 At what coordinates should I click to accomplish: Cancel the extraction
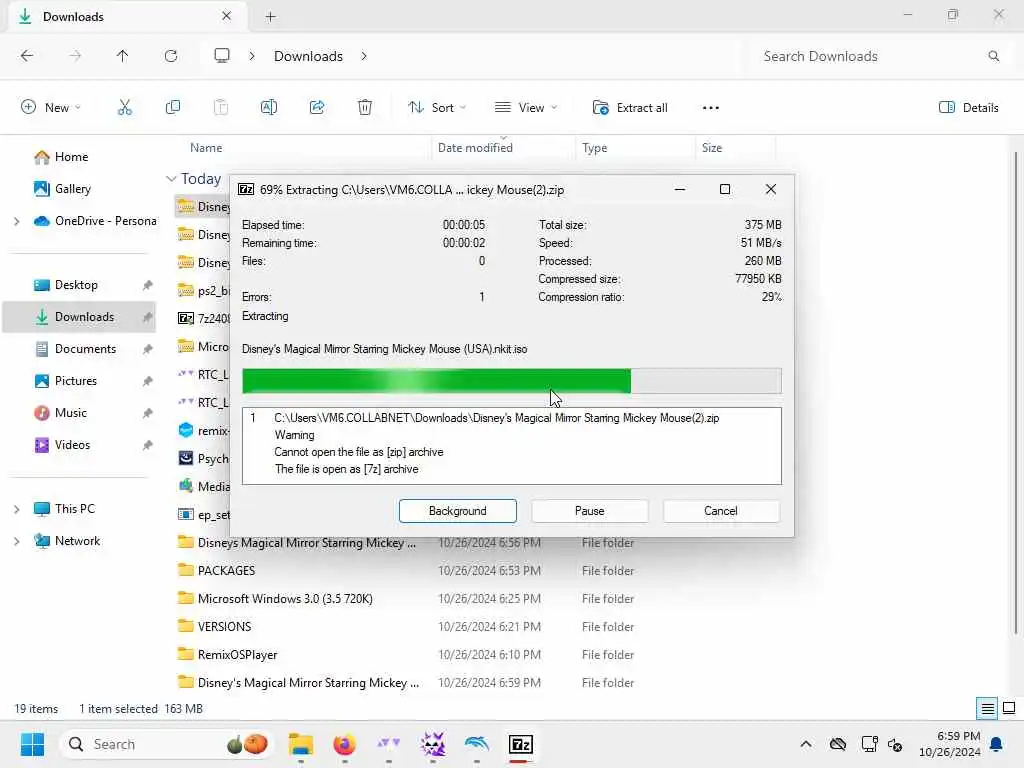(721, 511)
